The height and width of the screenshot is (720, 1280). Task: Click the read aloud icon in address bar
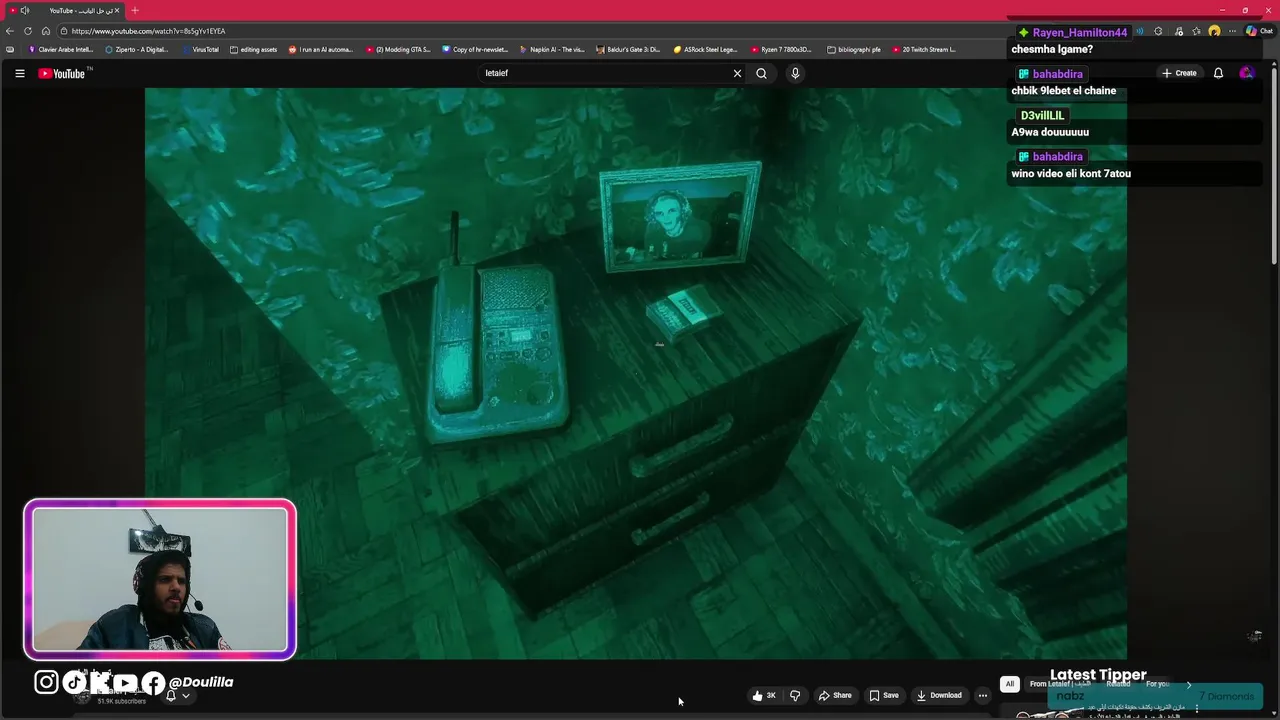click(1139, 31)
